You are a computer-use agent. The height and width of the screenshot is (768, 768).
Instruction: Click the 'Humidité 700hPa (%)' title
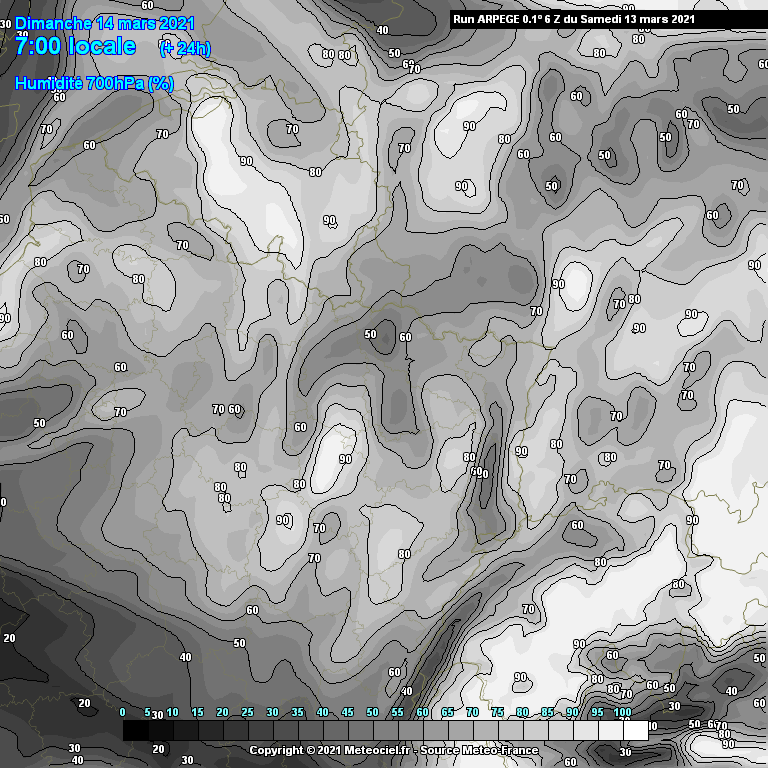[x=95, y=84]
